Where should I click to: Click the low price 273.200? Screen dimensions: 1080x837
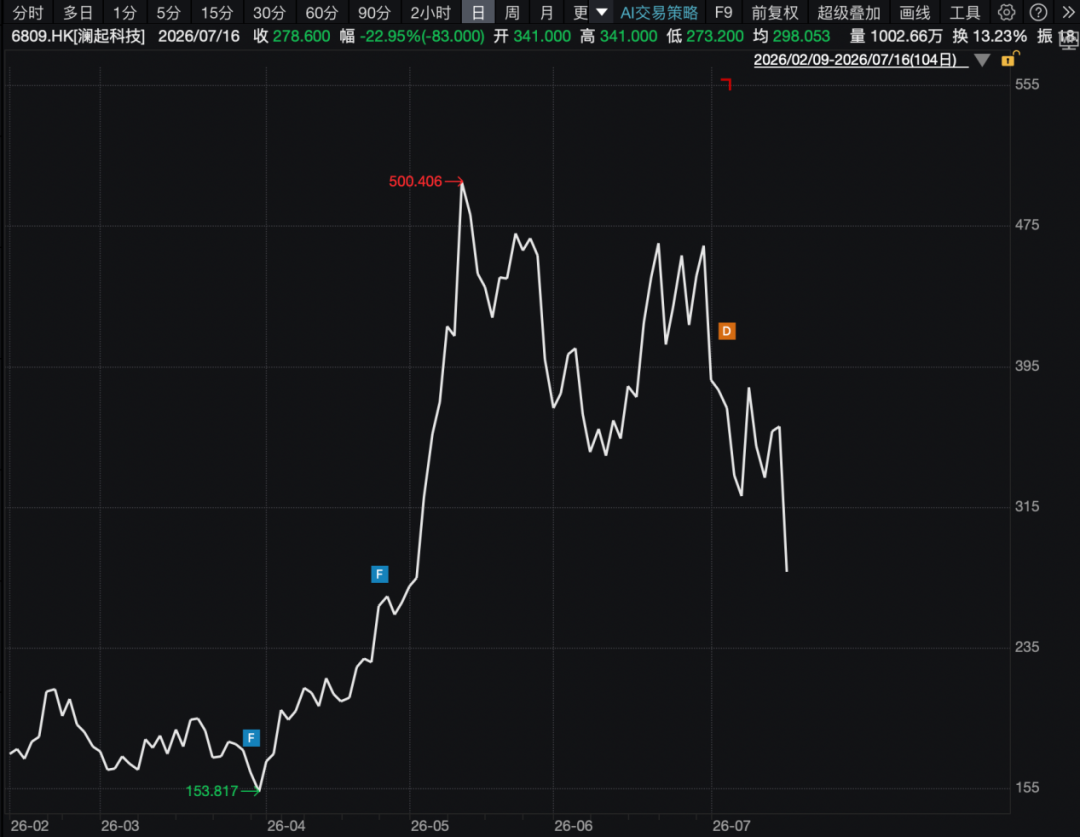click(x=715, y=36)
